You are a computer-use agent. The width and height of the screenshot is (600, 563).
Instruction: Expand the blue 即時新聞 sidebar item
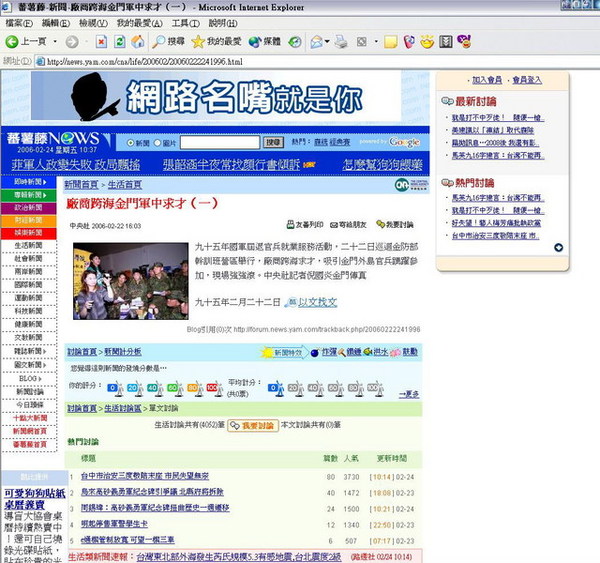coord(29,182)
